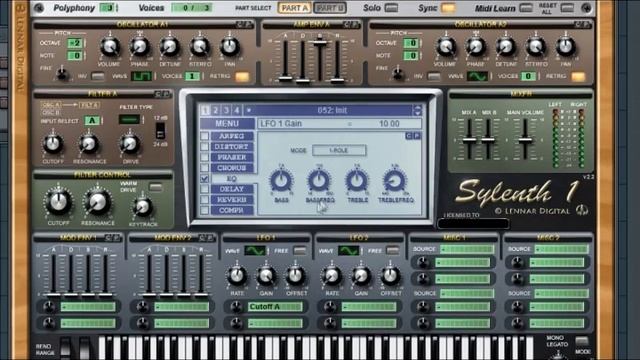Click the Main Volume slider
The height and width of the screenshot is (360, 640).
coord(525,140)
